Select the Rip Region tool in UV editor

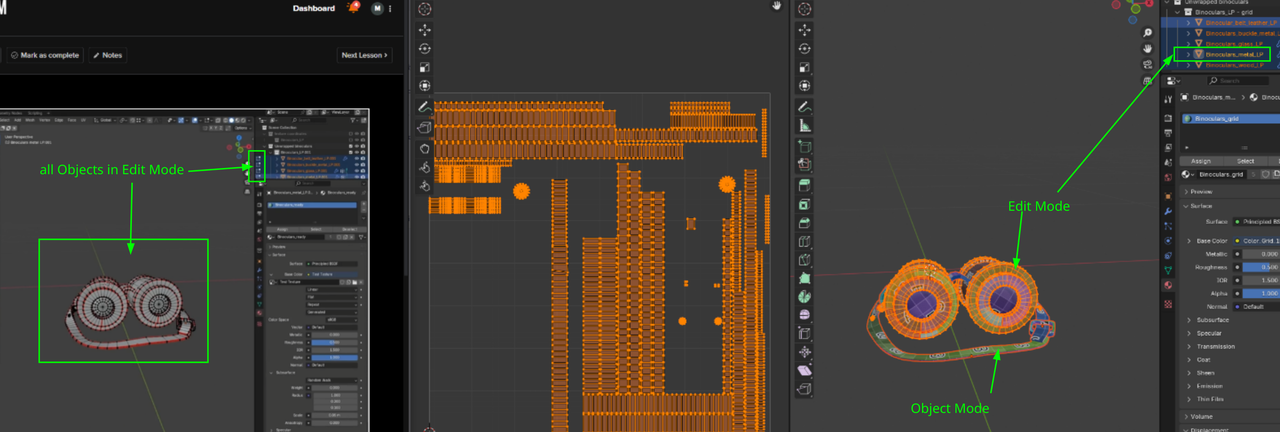(x=425, y=128)
